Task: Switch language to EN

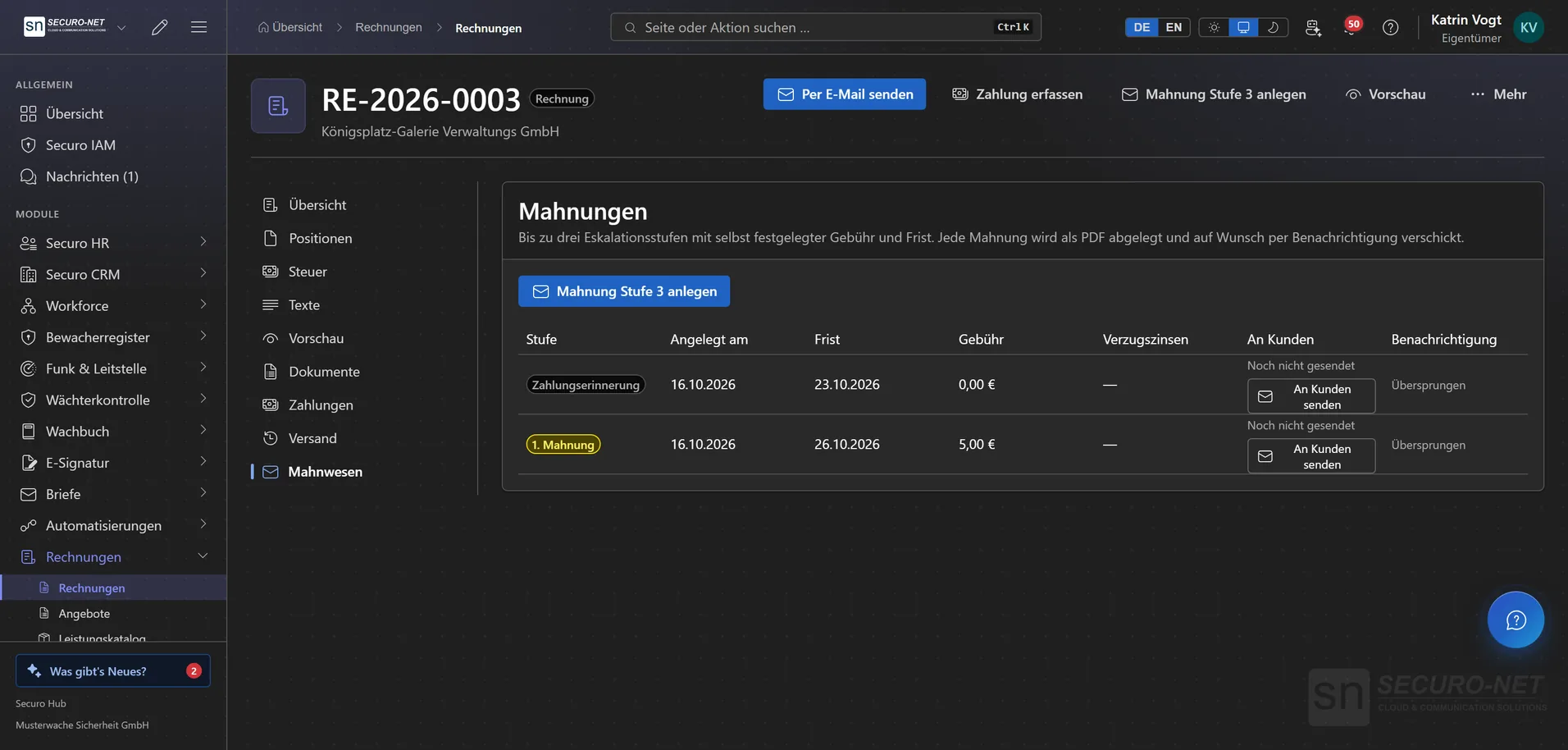Action: pyautogui.click(x=1174, y=27)
